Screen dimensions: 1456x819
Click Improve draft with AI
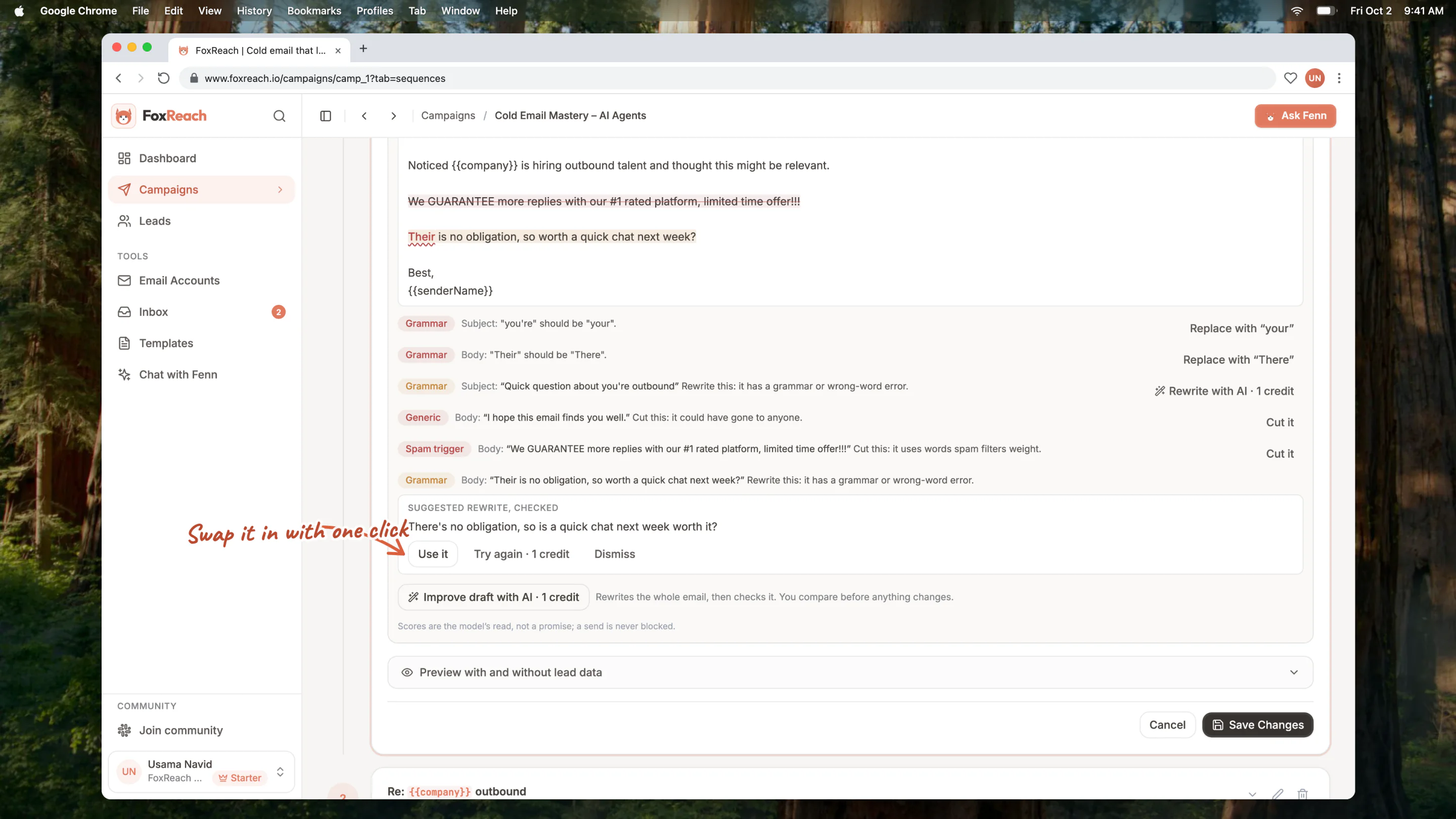pos(493,597)
